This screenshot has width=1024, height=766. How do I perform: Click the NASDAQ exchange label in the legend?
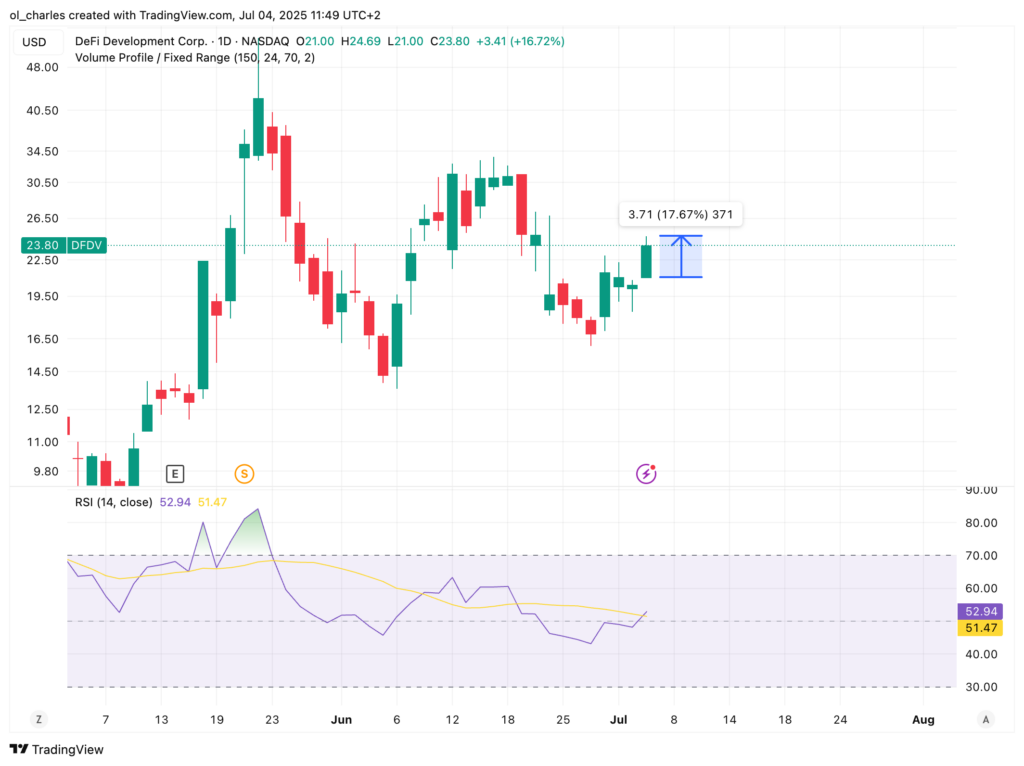point(265,42)
